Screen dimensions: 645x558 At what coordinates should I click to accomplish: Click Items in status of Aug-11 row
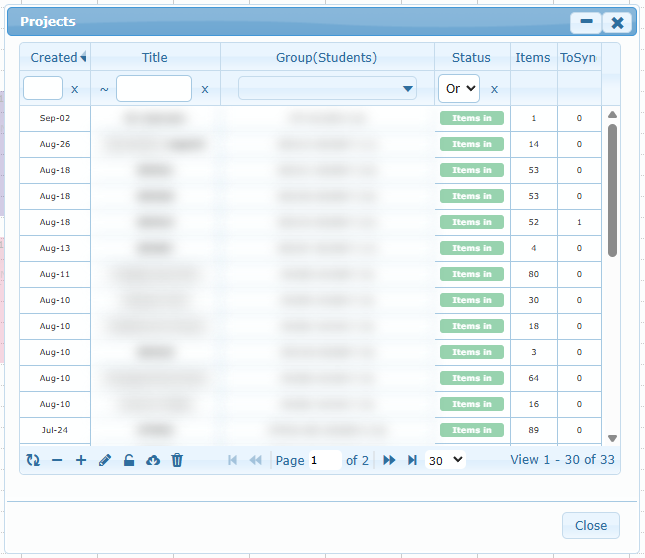click(472, 274)
